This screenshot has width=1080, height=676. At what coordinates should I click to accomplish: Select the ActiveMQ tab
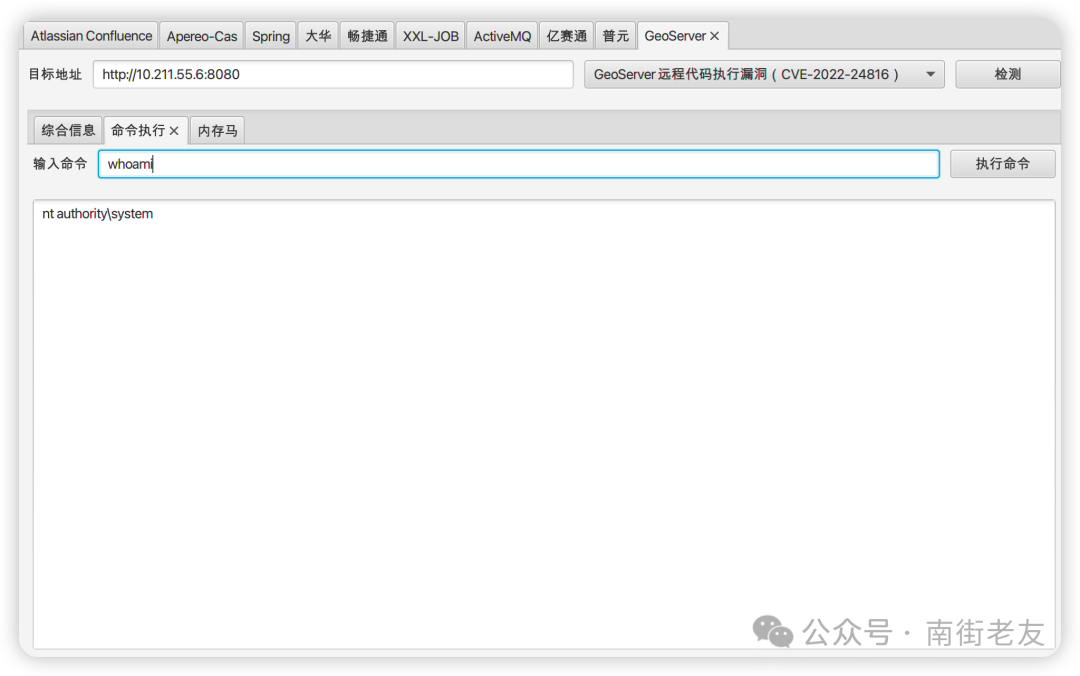coord(502,36)
